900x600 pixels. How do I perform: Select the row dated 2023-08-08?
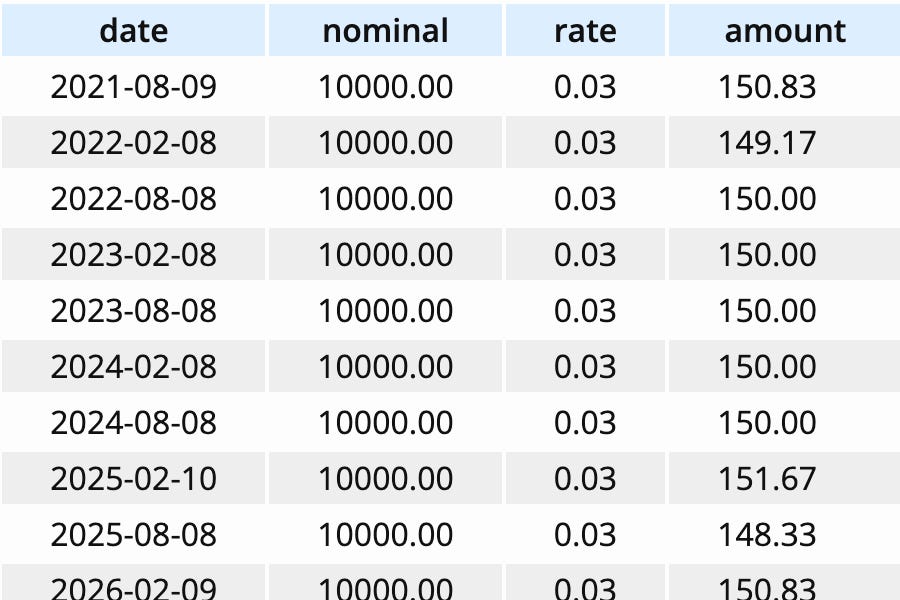tap(133, 311)
